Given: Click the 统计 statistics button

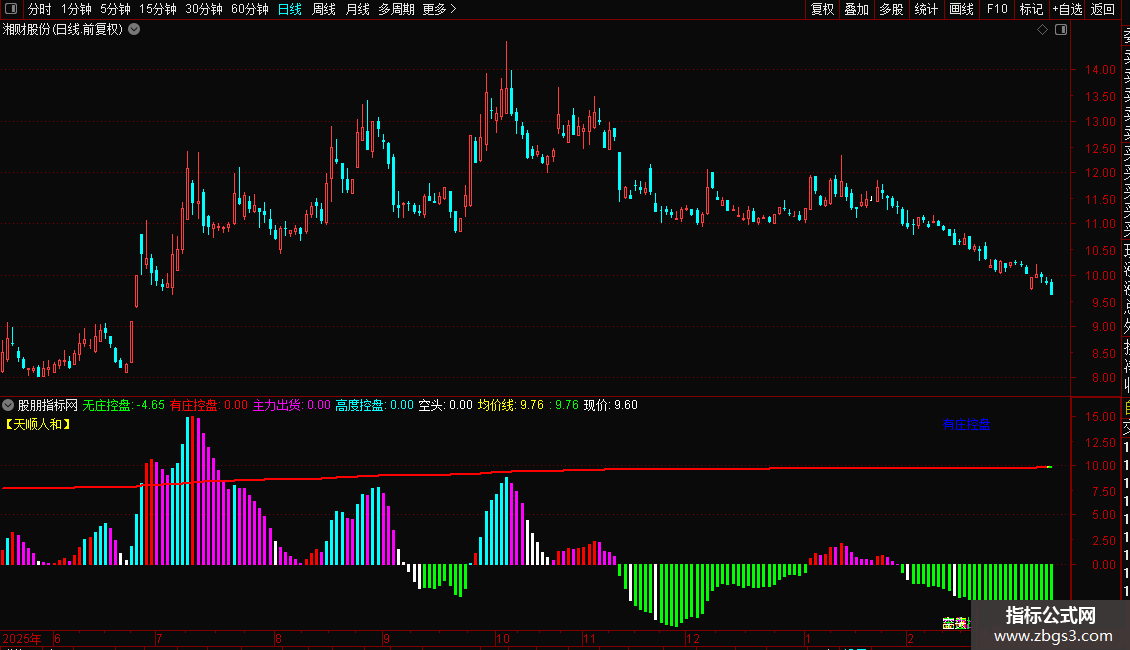Looking at the screenshot, I should tap(926, 9).
